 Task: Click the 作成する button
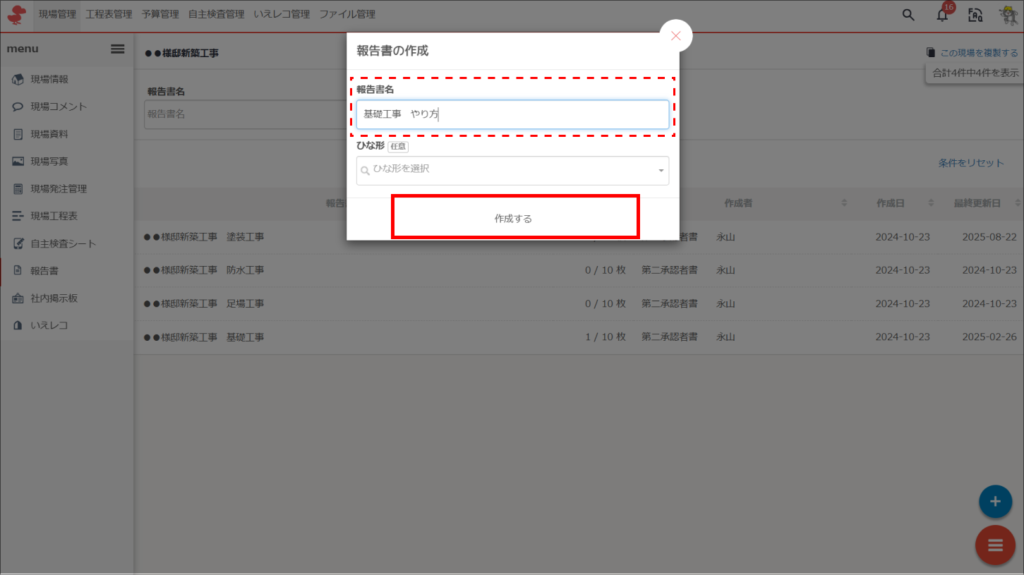(x=514, y=218)
